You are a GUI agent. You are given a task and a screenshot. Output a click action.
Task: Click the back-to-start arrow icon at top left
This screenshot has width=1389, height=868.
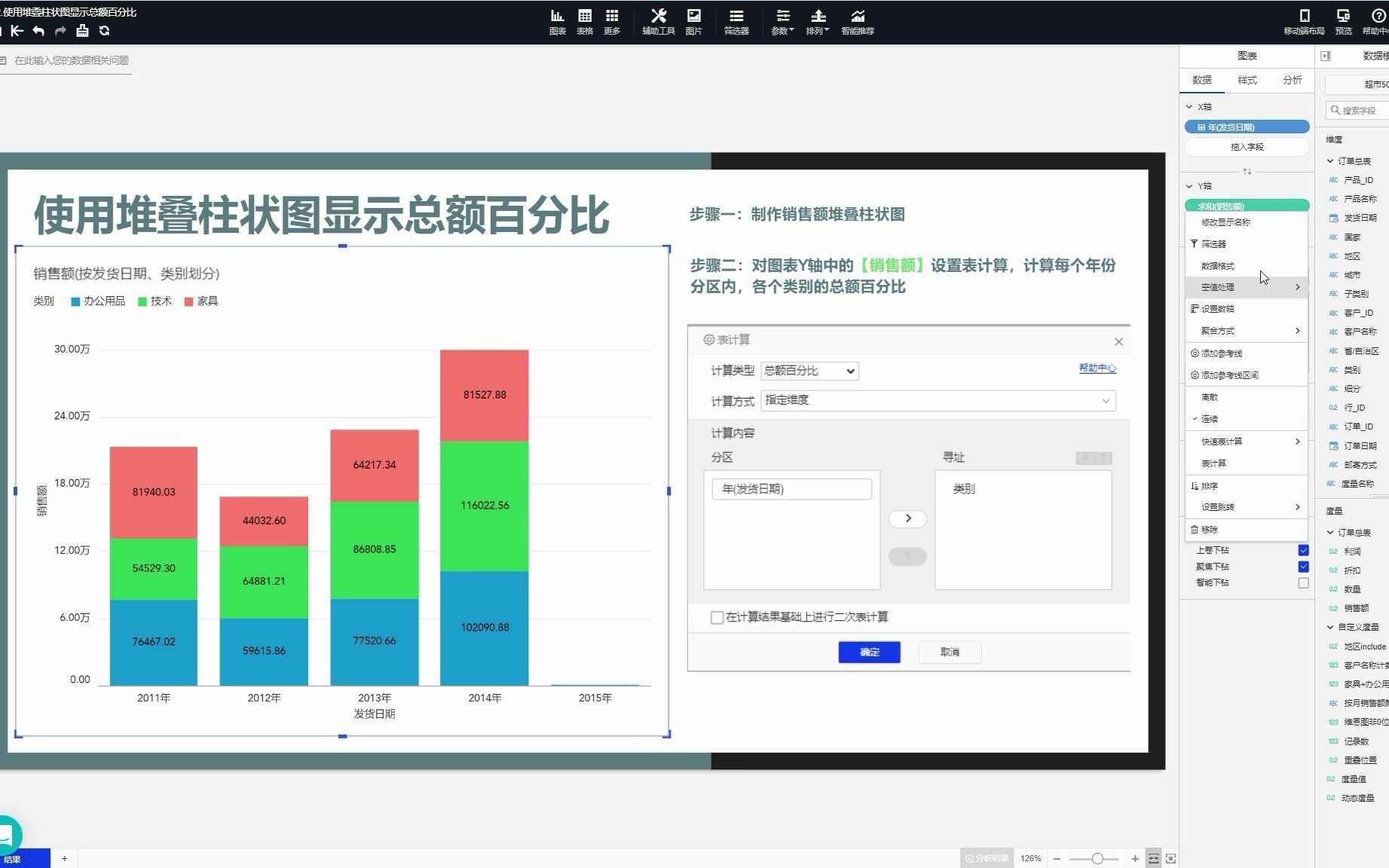17,31
